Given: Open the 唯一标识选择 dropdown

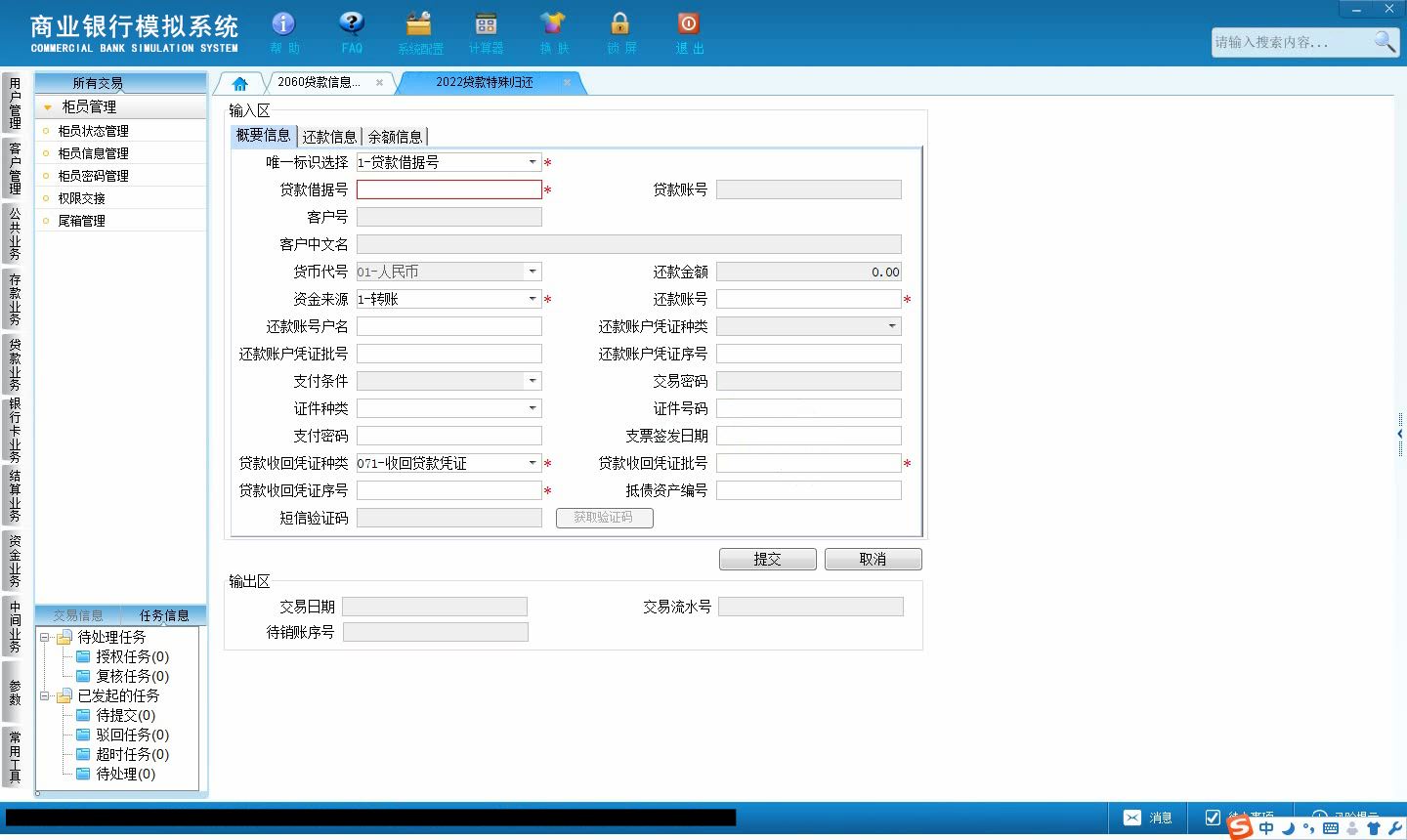Looking at the screenshot, I should coord(533,163).
